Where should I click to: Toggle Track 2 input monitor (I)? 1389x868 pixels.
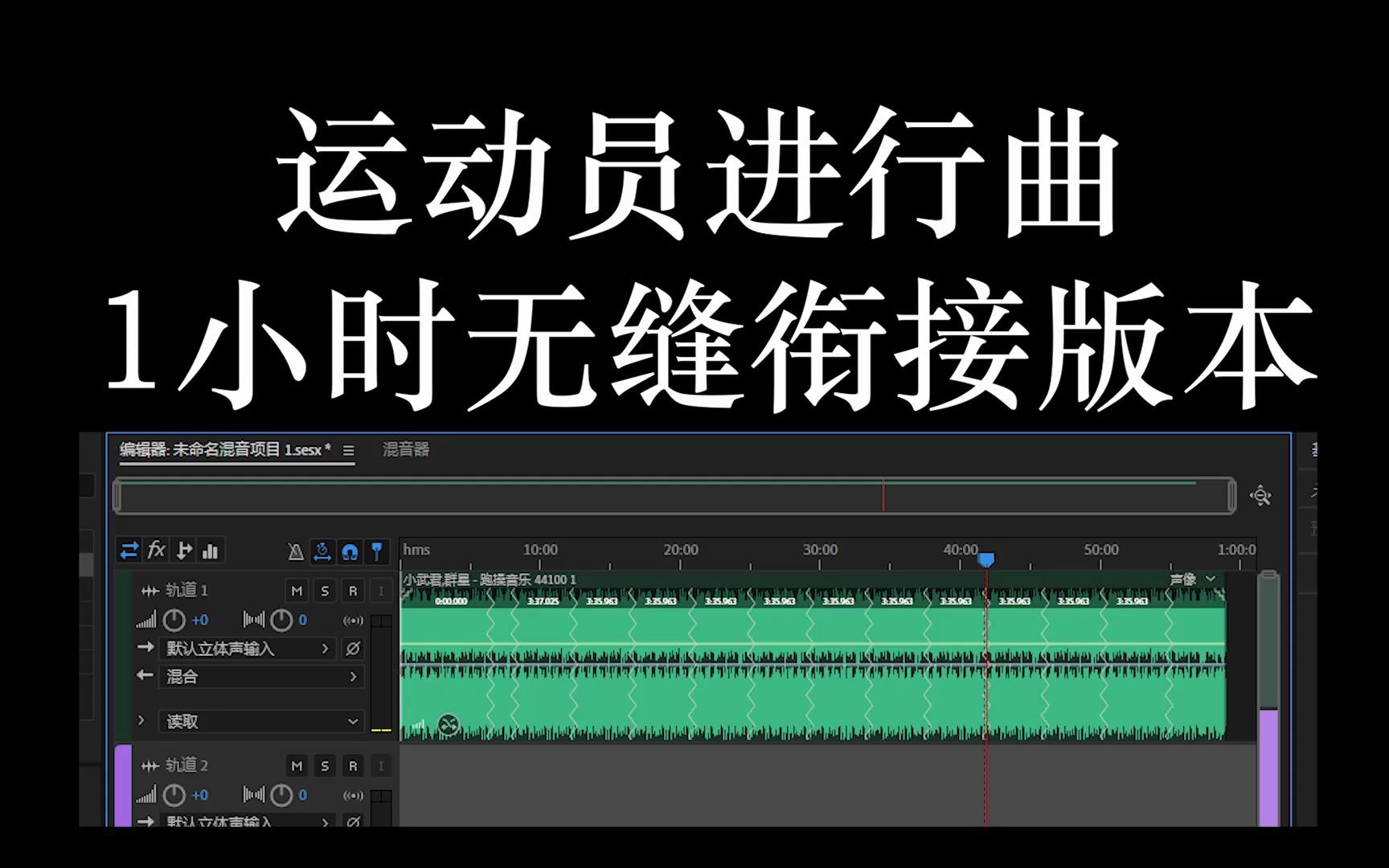click(381, 766)
